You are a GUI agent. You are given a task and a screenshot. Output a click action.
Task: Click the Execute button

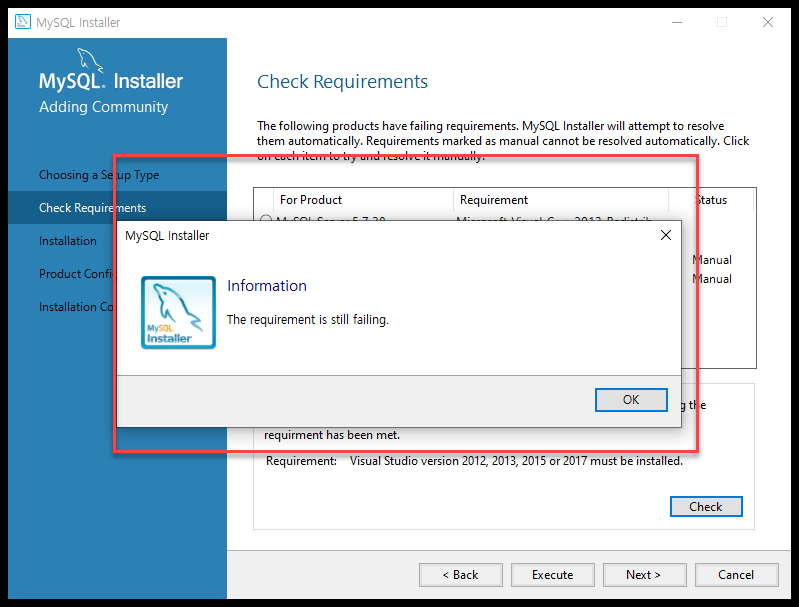[552, 575]
